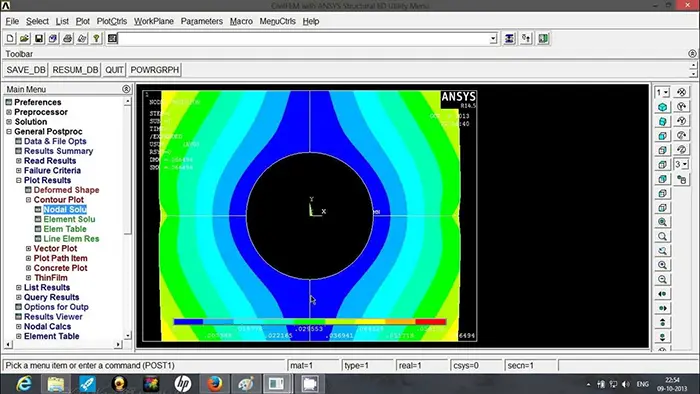Click the raise hidden windows icon
The width and height of the screenshot is (700, 394).
509,39
